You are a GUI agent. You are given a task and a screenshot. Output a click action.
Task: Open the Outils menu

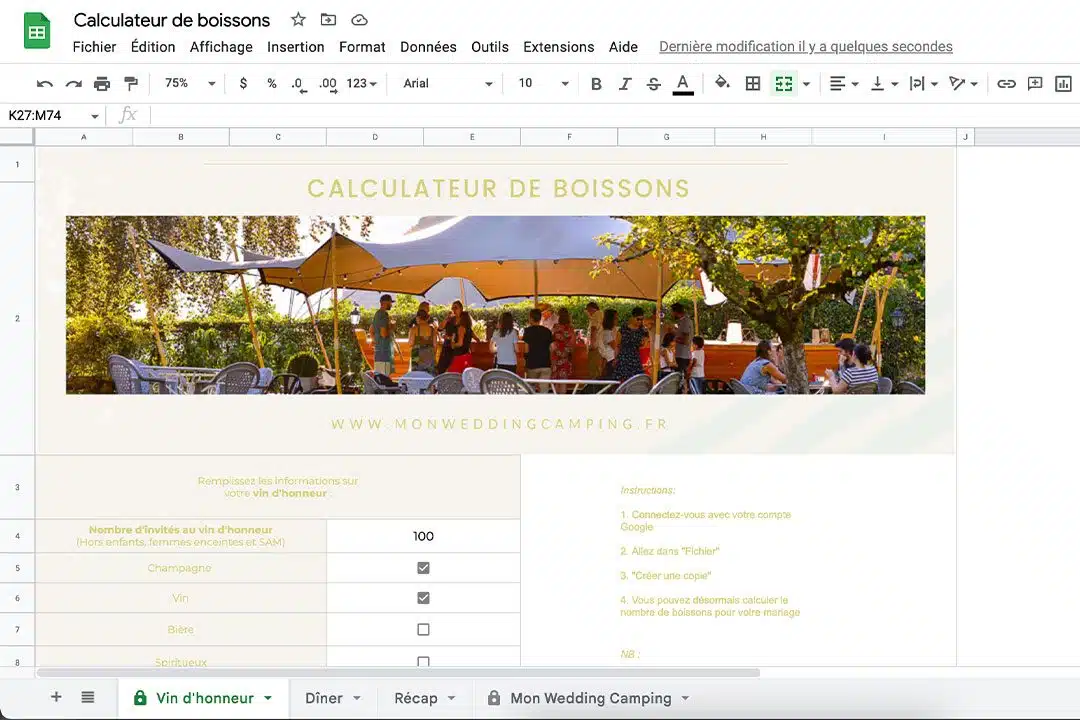click(x=490, y=47)
